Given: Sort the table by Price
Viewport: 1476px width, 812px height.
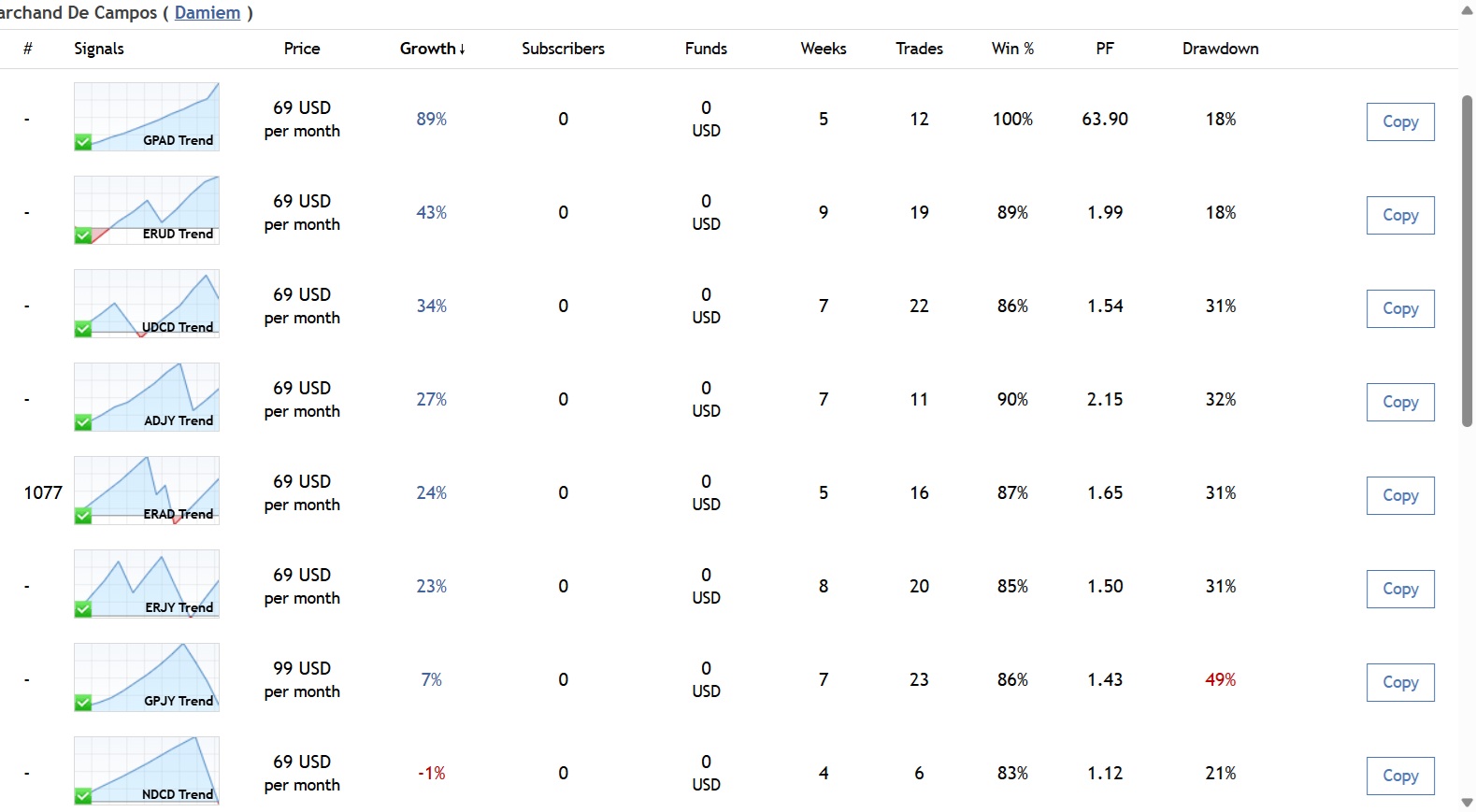Looking at the screenshot, I should click(302, 49).
